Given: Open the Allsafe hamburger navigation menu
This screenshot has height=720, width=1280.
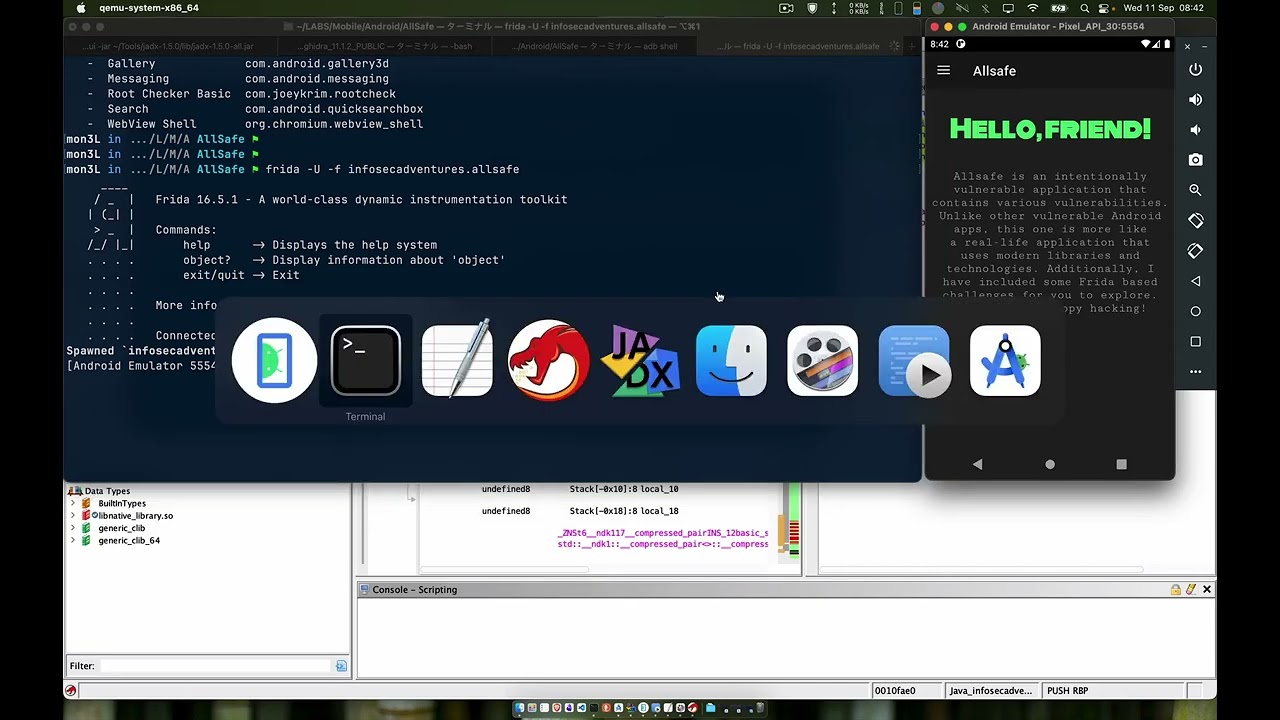Looking at the screenshot, I should tap(943, 71).
